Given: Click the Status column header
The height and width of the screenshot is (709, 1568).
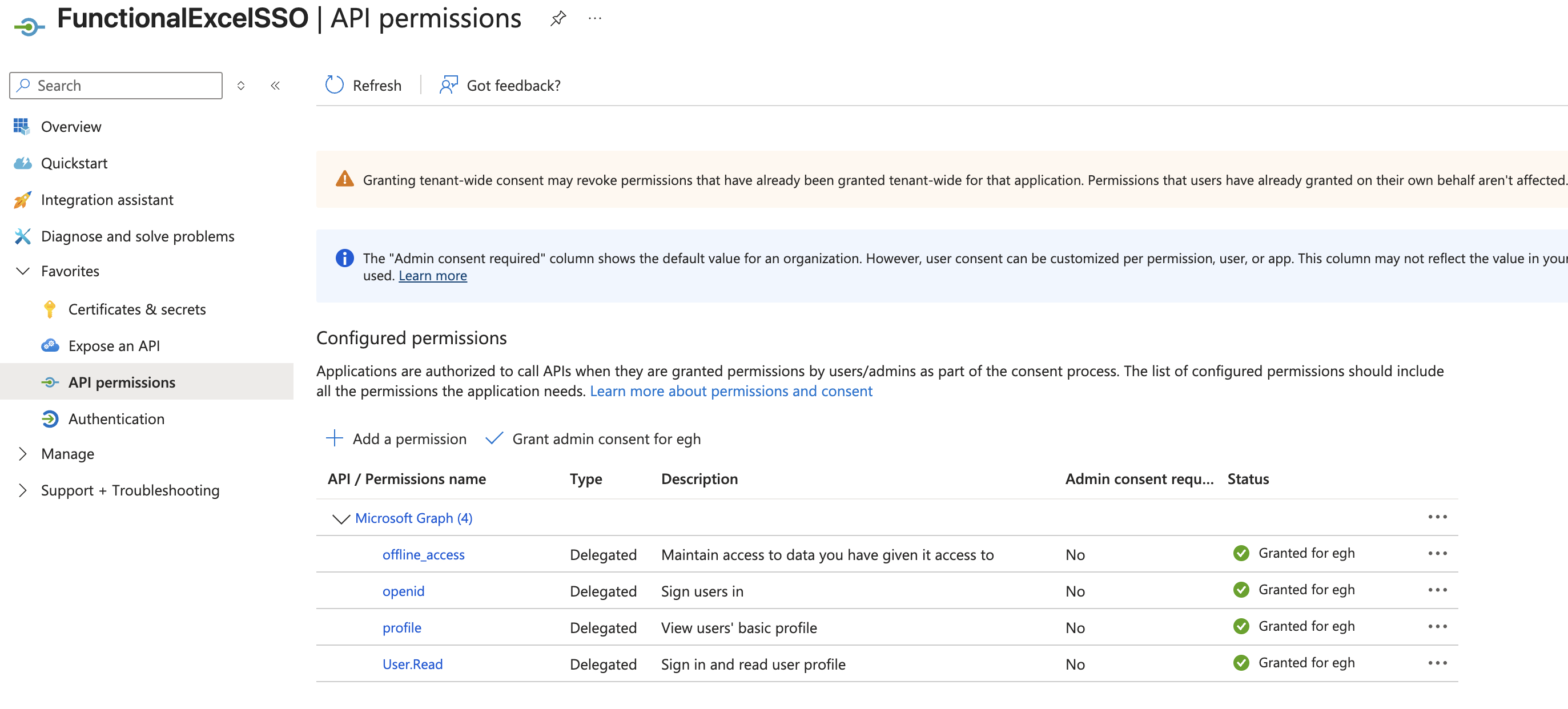Looking at the screenshot, I should tap(1248, 479).
